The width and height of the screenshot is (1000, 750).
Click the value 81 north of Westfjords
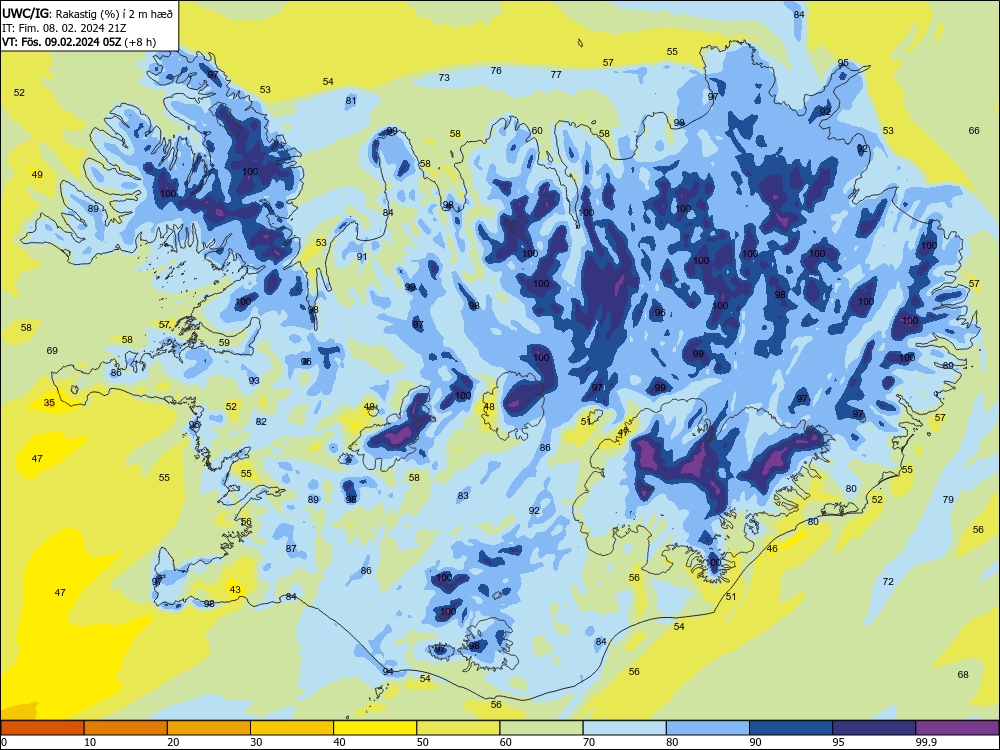click(x=351, y=101)
